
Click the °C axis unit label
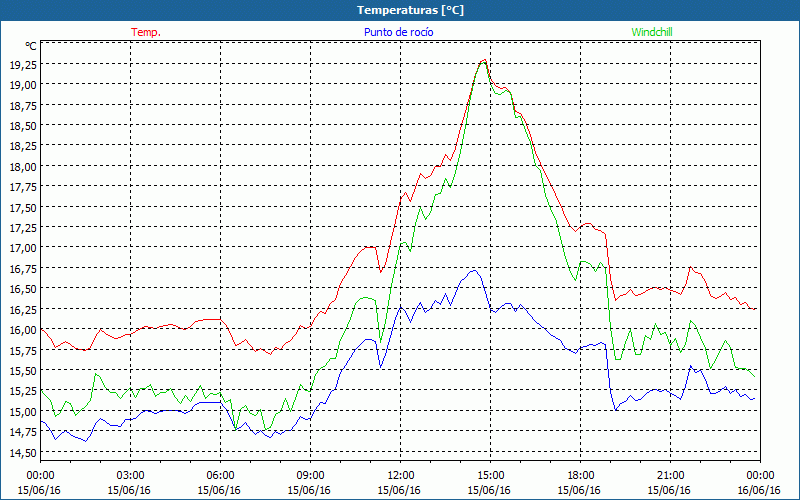point(31,46)
